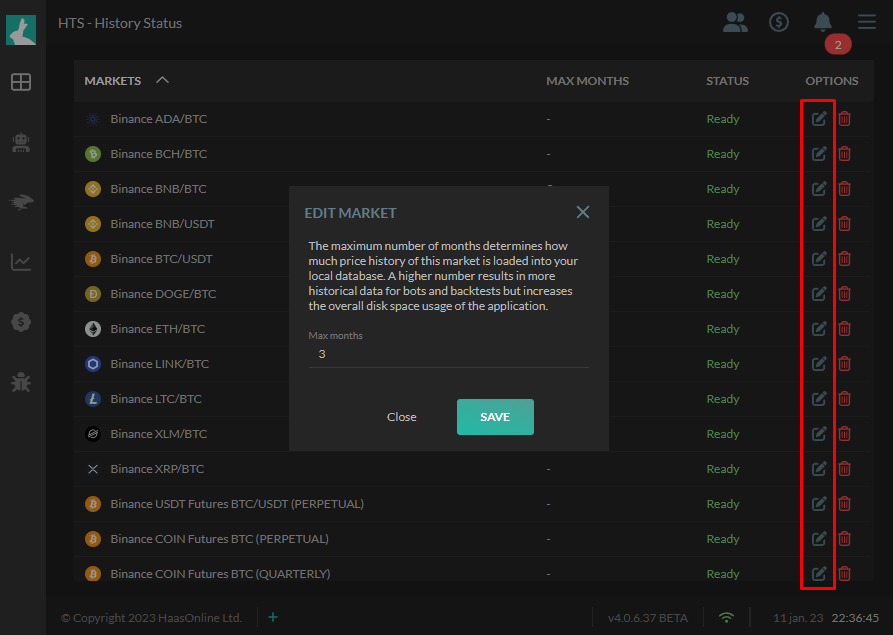Screen dimensions: 893x635
Task: Click the STATUS column header
Action: [727, 81]
